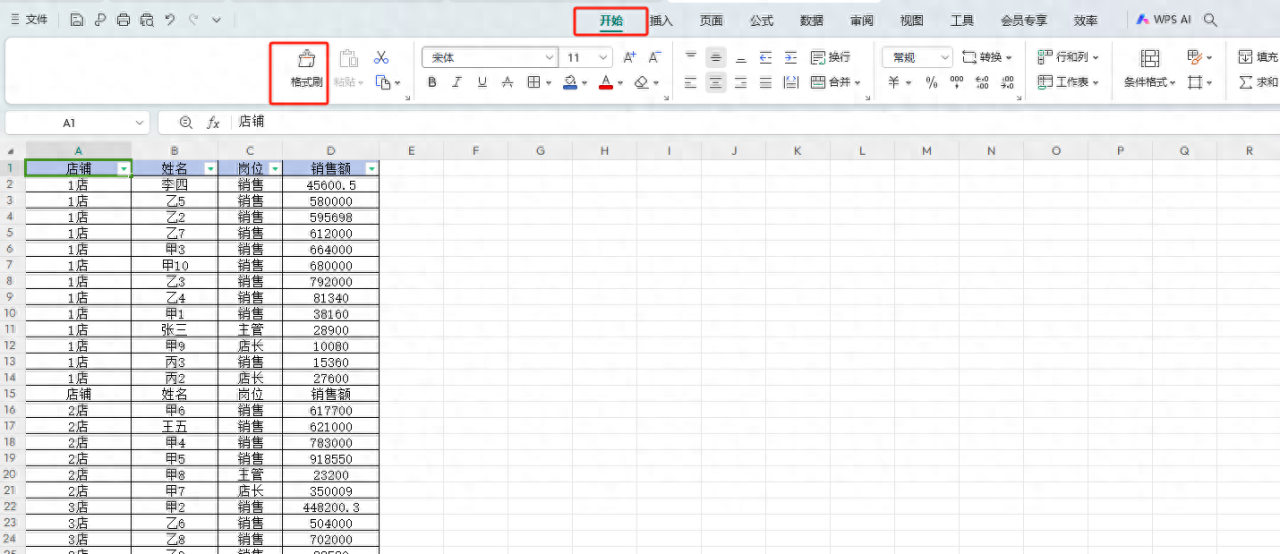Click the 求和 (Sum) button
This screenshot has height=554, width=1280.
click(x=1259, y=83)
